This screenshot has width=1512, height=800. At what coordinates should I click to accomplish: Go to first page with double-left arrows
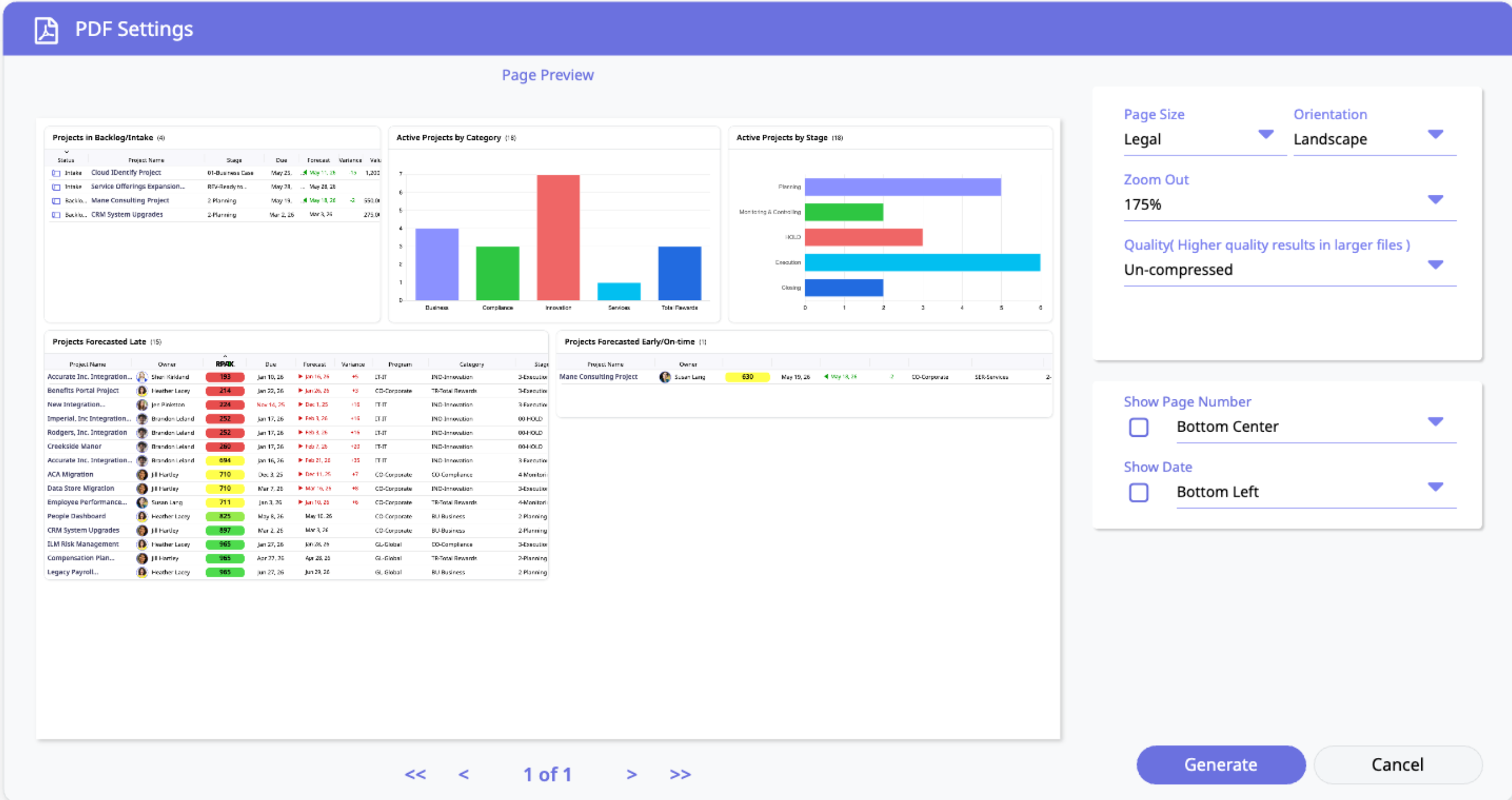pos(415,774)
